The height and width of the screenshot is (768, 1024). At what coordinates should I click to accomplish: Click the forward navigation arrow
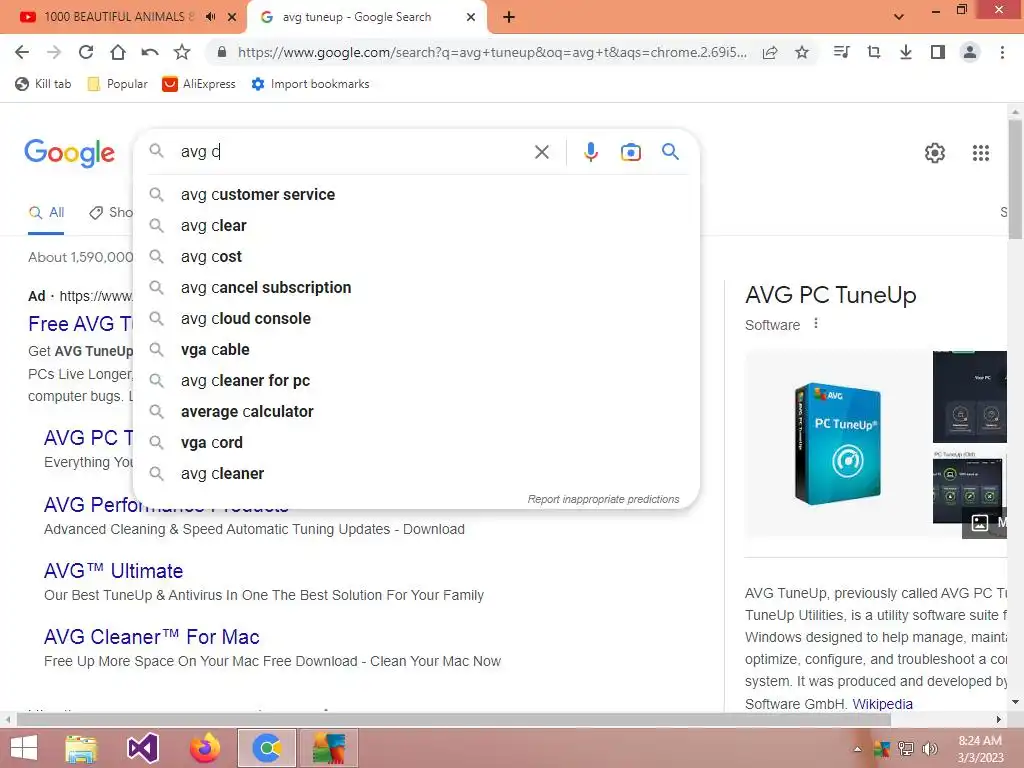tap(54, 52)
